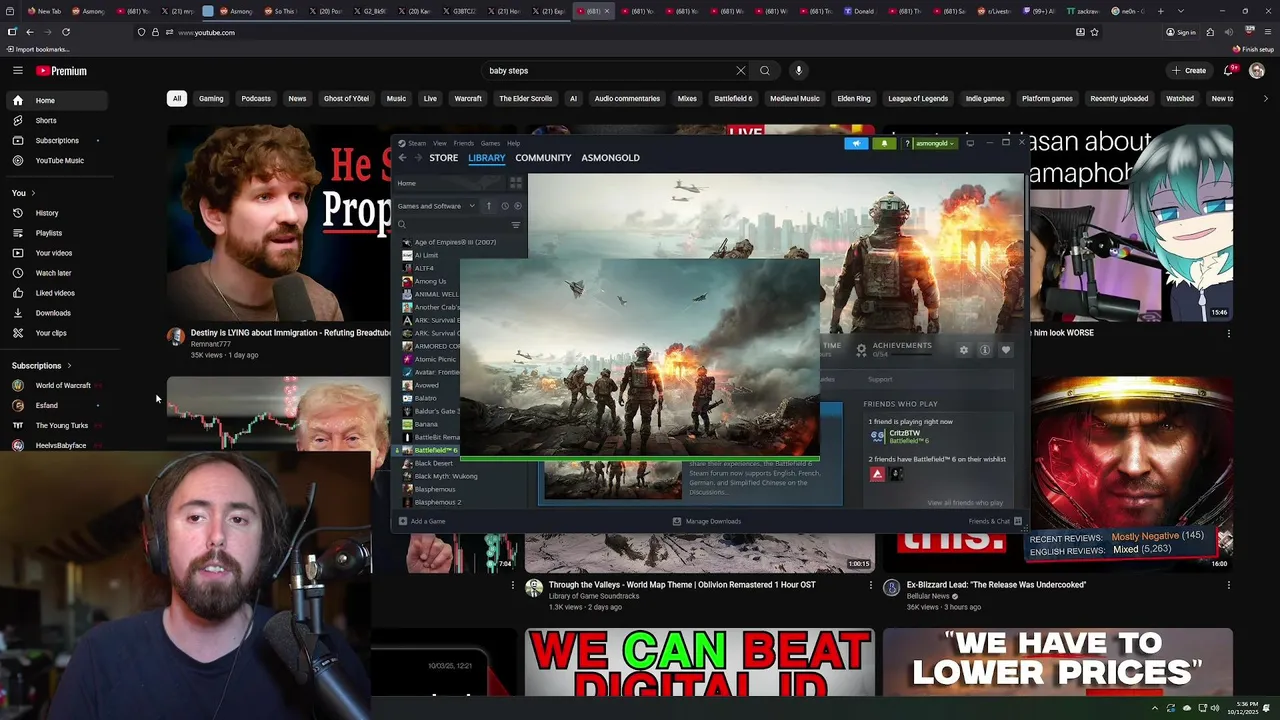Open Battlefield 6 game info icon

985,350
